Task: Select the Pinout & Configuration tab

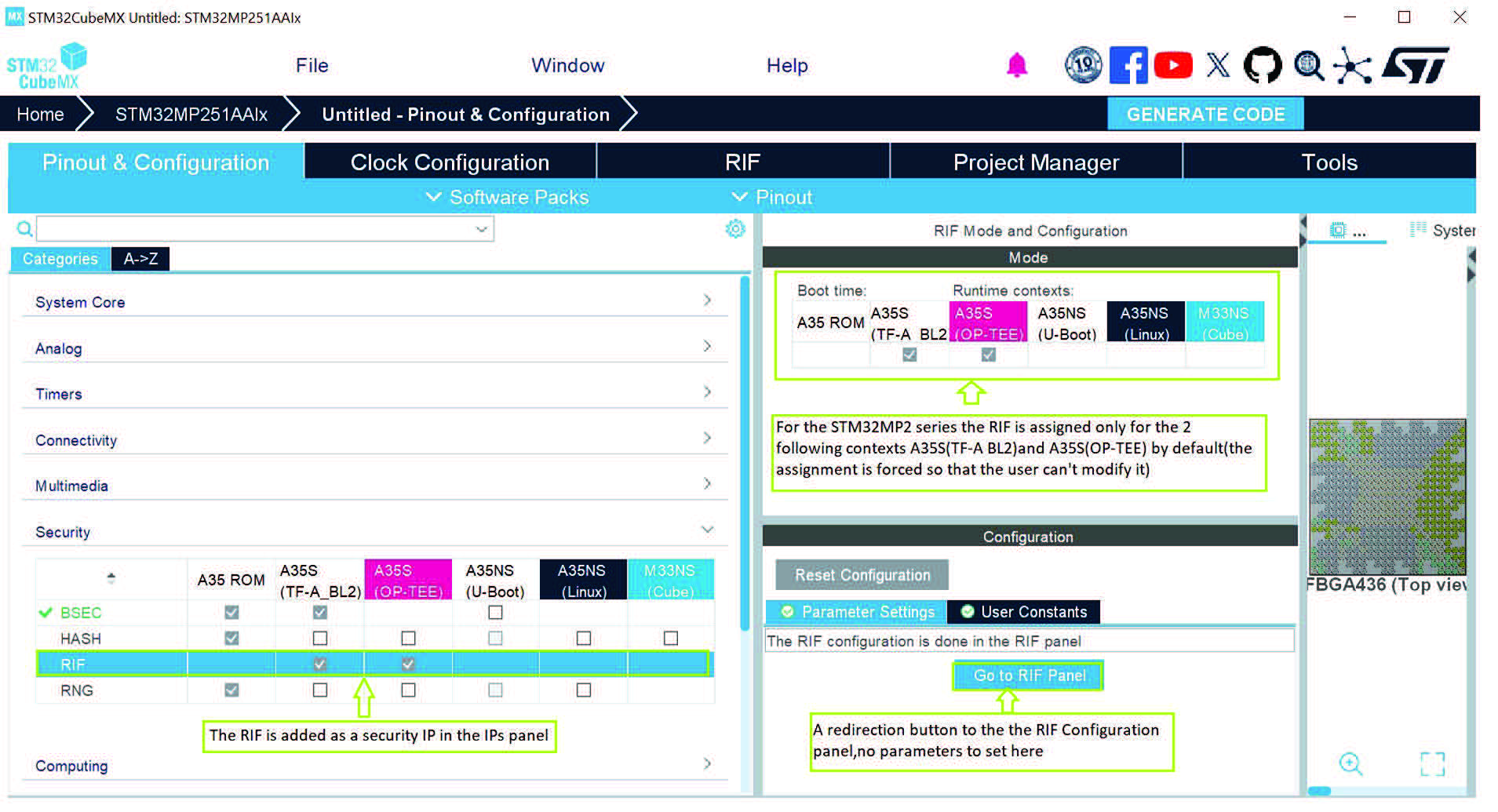Action: point(156,162)
